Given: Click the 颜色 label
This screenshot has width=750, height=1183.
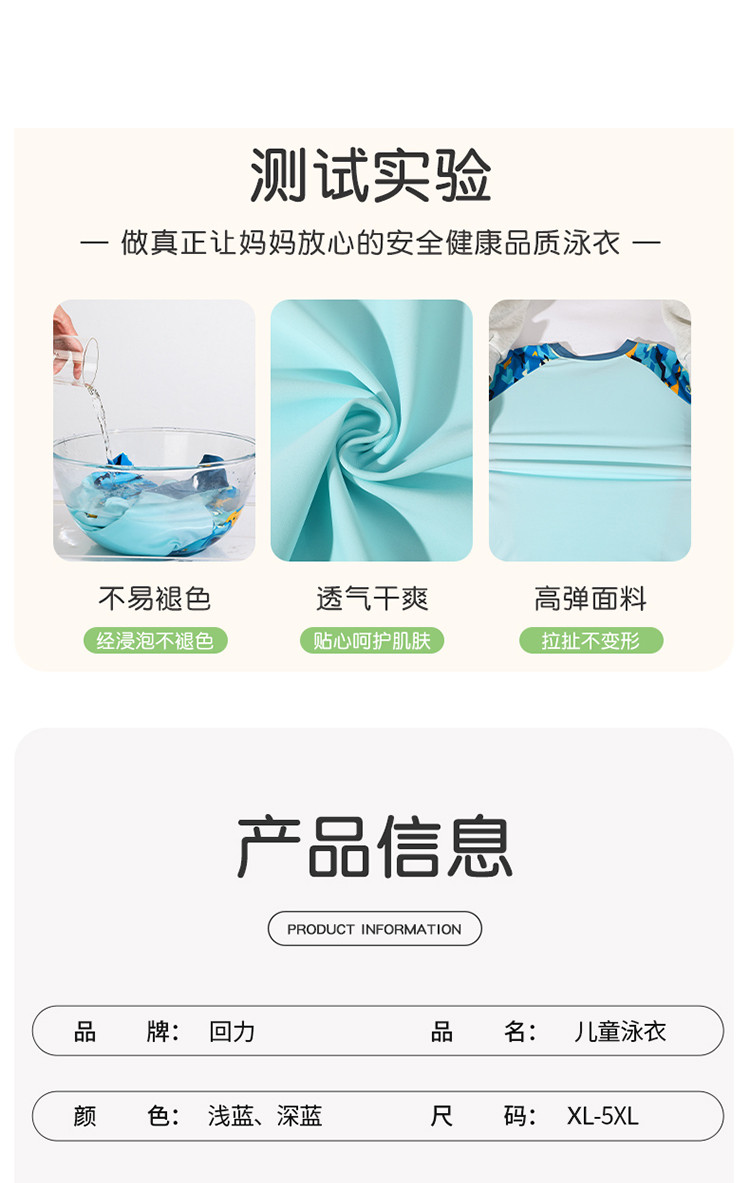Looking at the screenshot, I should point(126,1116).
